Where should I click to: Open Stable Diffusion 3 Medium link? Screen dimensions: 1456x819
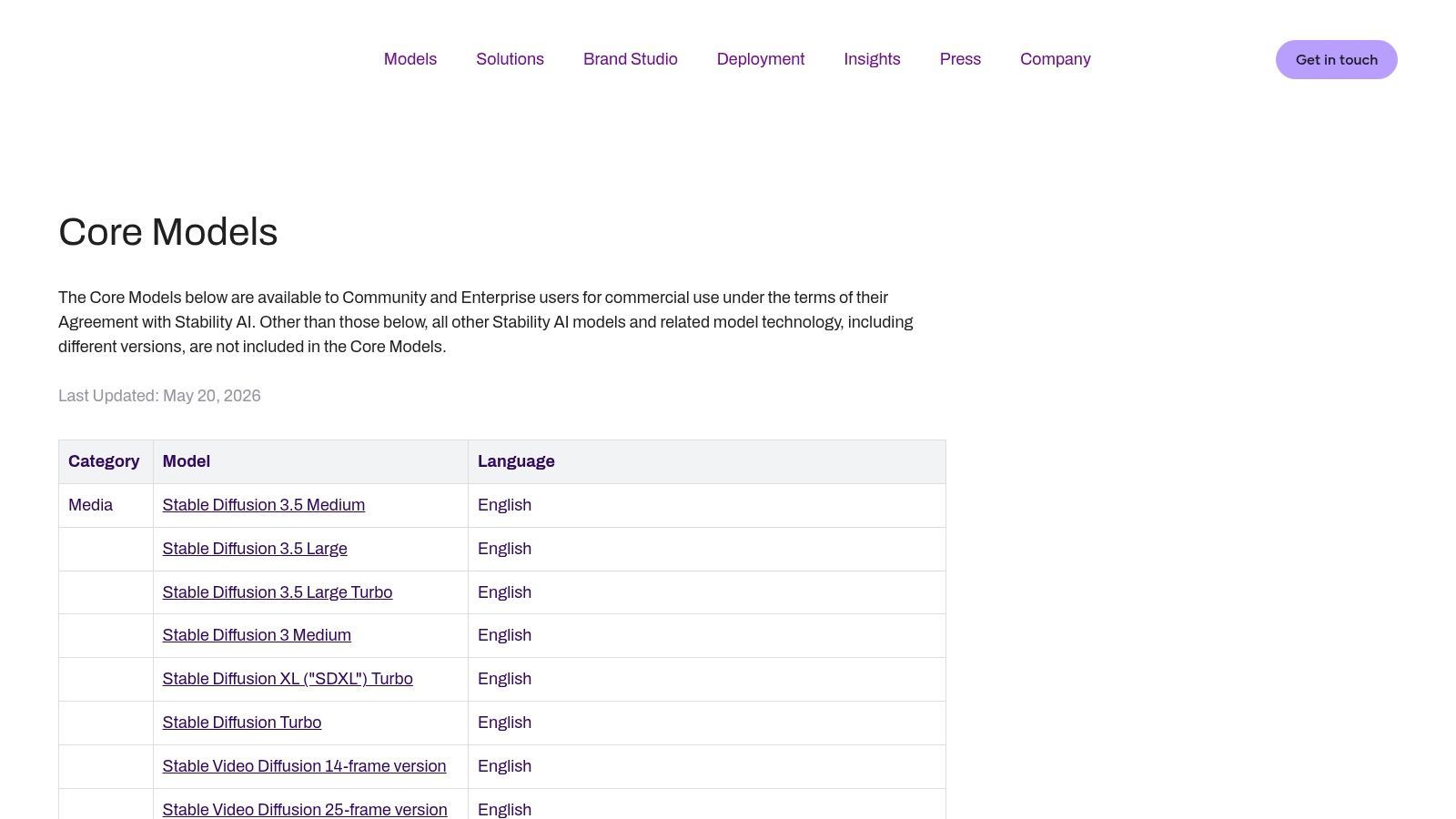click(x=257, y=635)
